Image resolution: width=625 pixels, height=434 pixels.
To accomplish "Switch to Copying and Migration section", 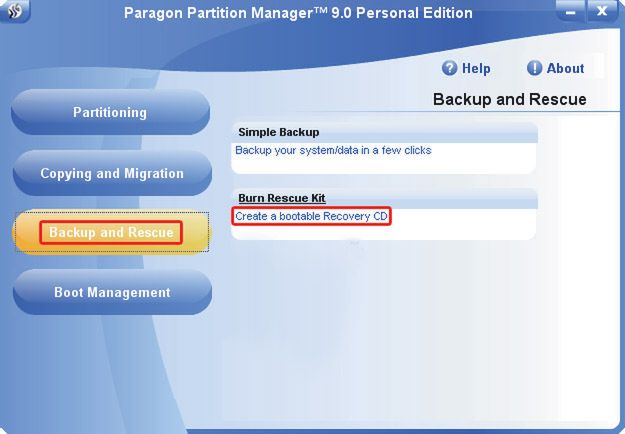I will (x=112, y=173).
